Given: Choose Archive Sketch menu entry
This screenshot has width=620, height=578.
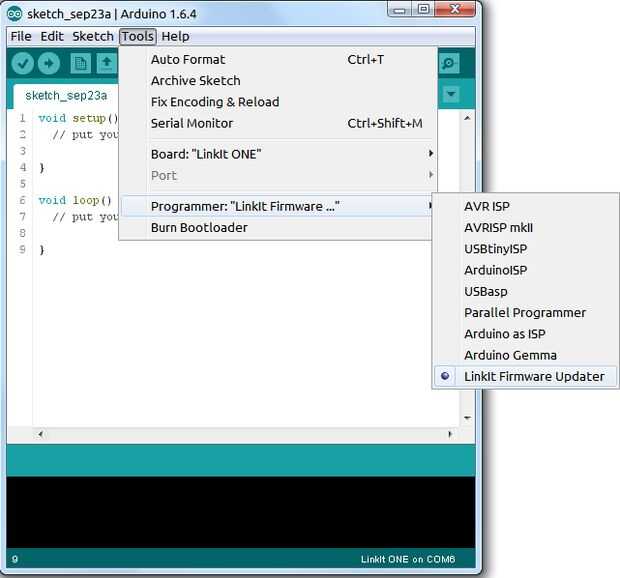Looking at the screenshot, I should click(278, 81).
